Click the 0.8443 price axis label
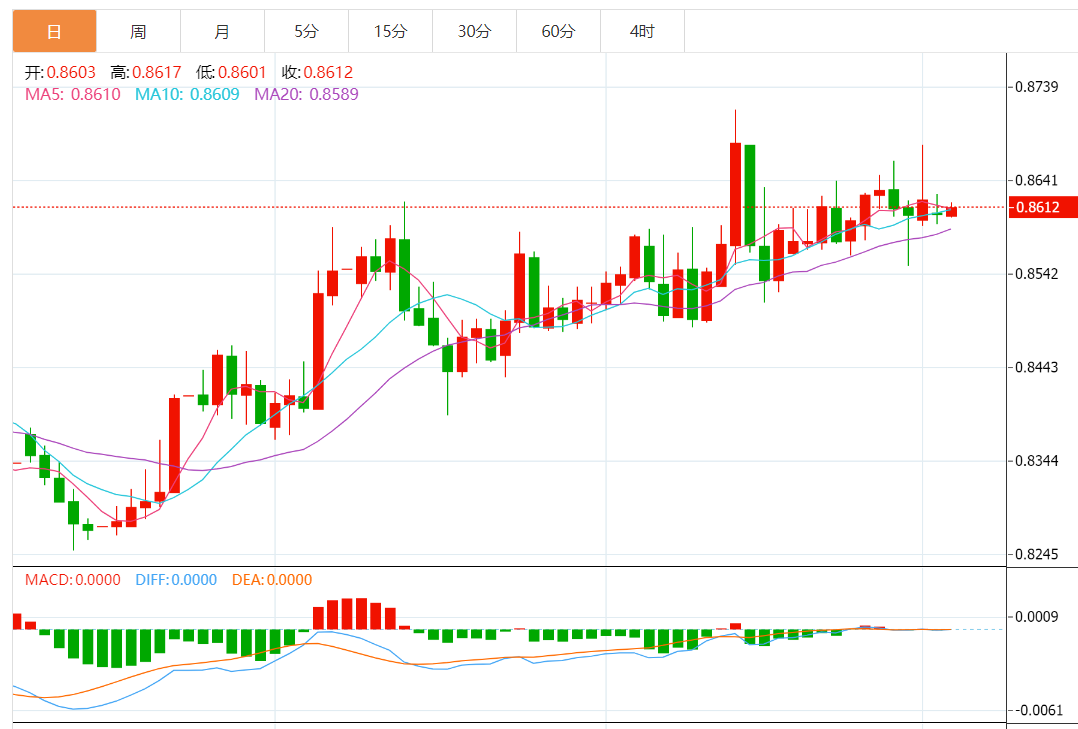 pos(1037,367)
